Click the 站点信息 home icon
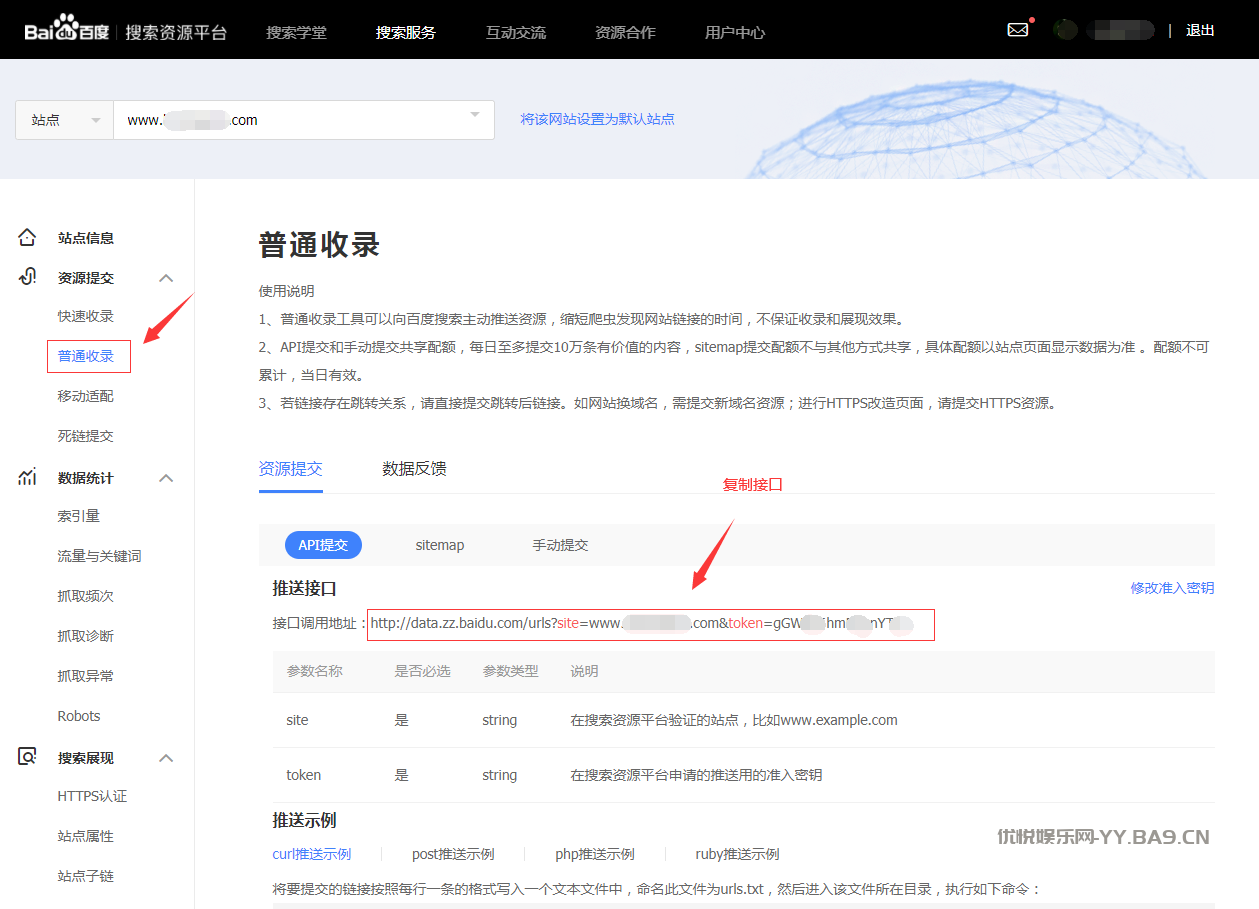 point(28,238)
